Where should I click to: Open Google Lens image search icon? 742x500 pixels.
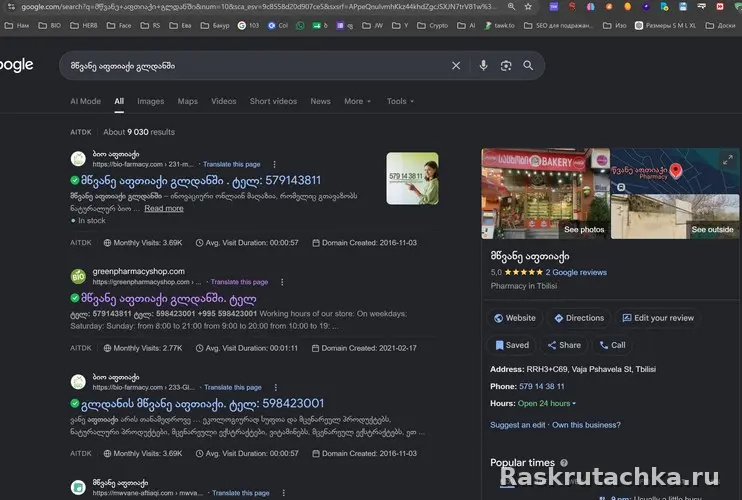click(506, 66)
